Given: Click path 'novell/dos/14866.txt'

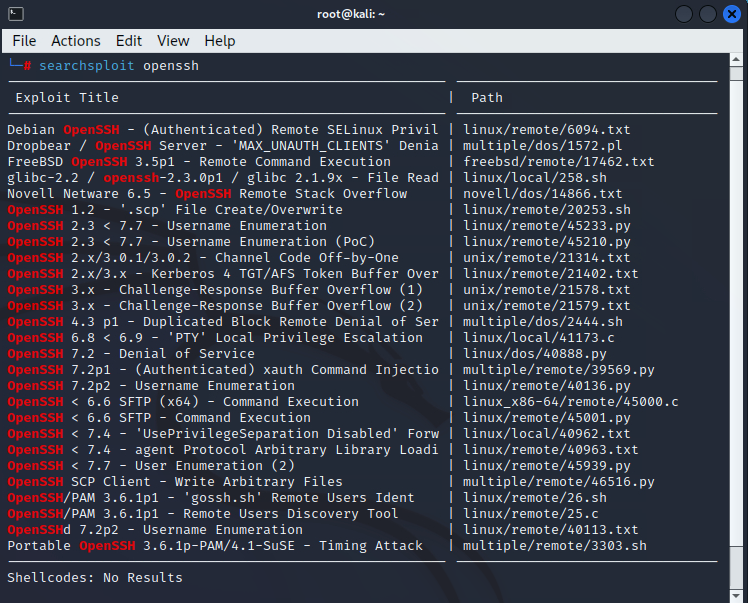Looking at the screenshot, I should (542, 193).
